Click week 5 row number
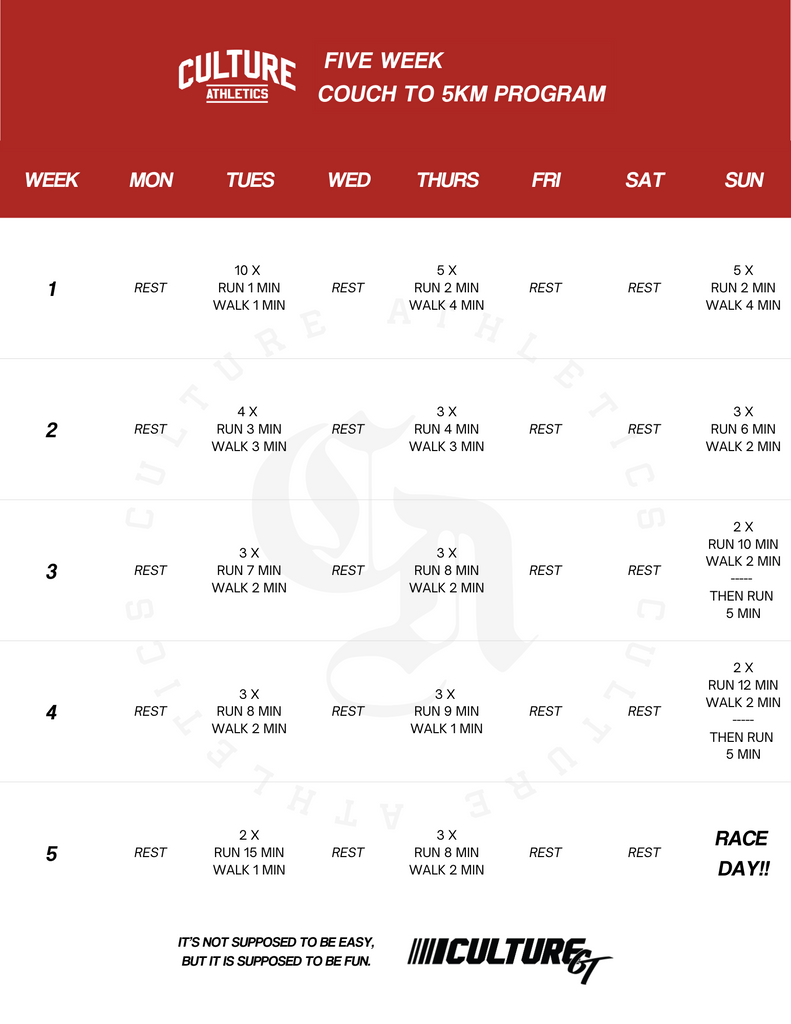Viewport: 791px width, 1024px height. [x=52, y=854]
